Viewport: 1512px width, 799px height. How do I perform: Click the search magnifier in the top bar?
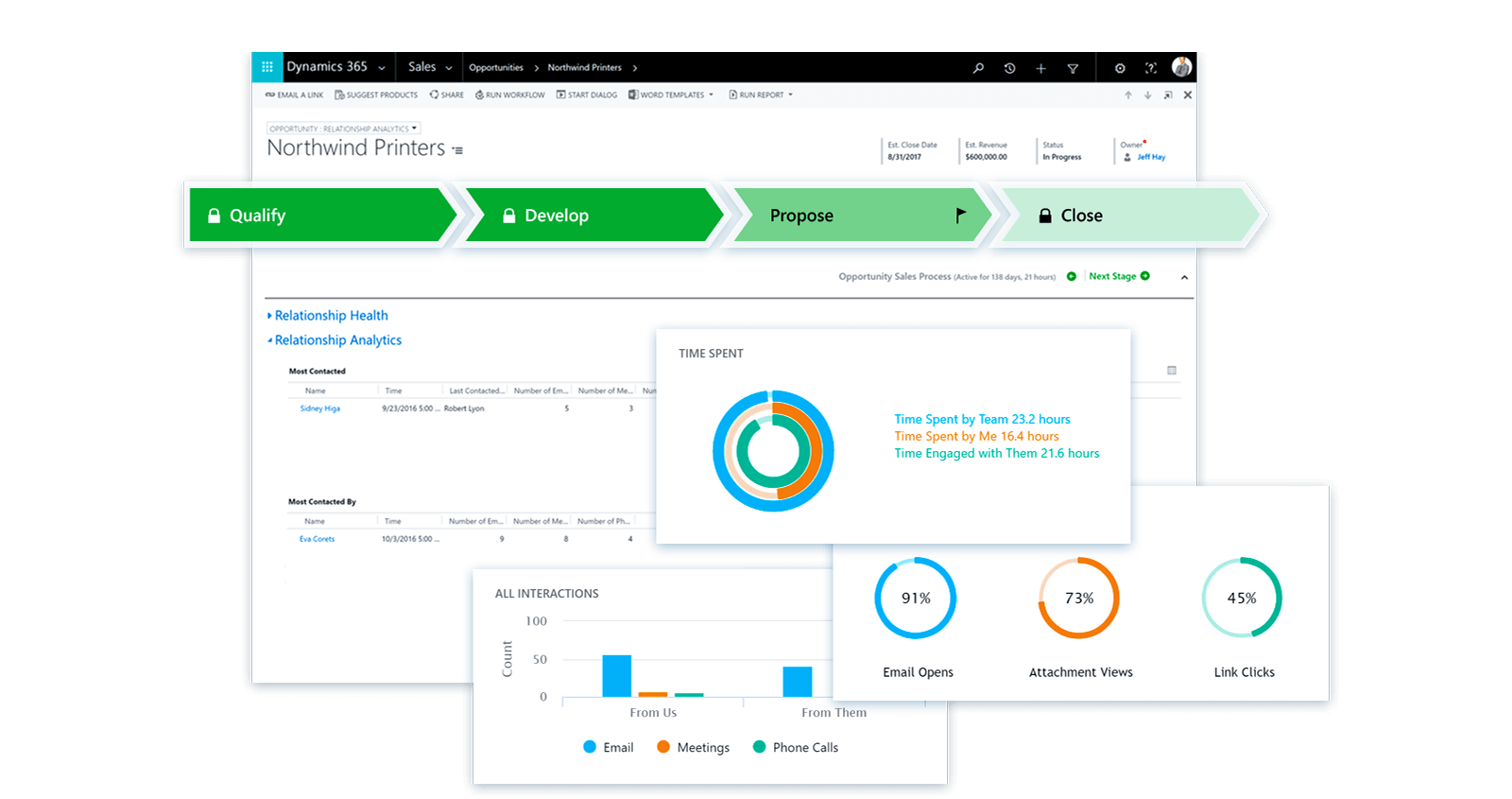[x=978, y=68]
